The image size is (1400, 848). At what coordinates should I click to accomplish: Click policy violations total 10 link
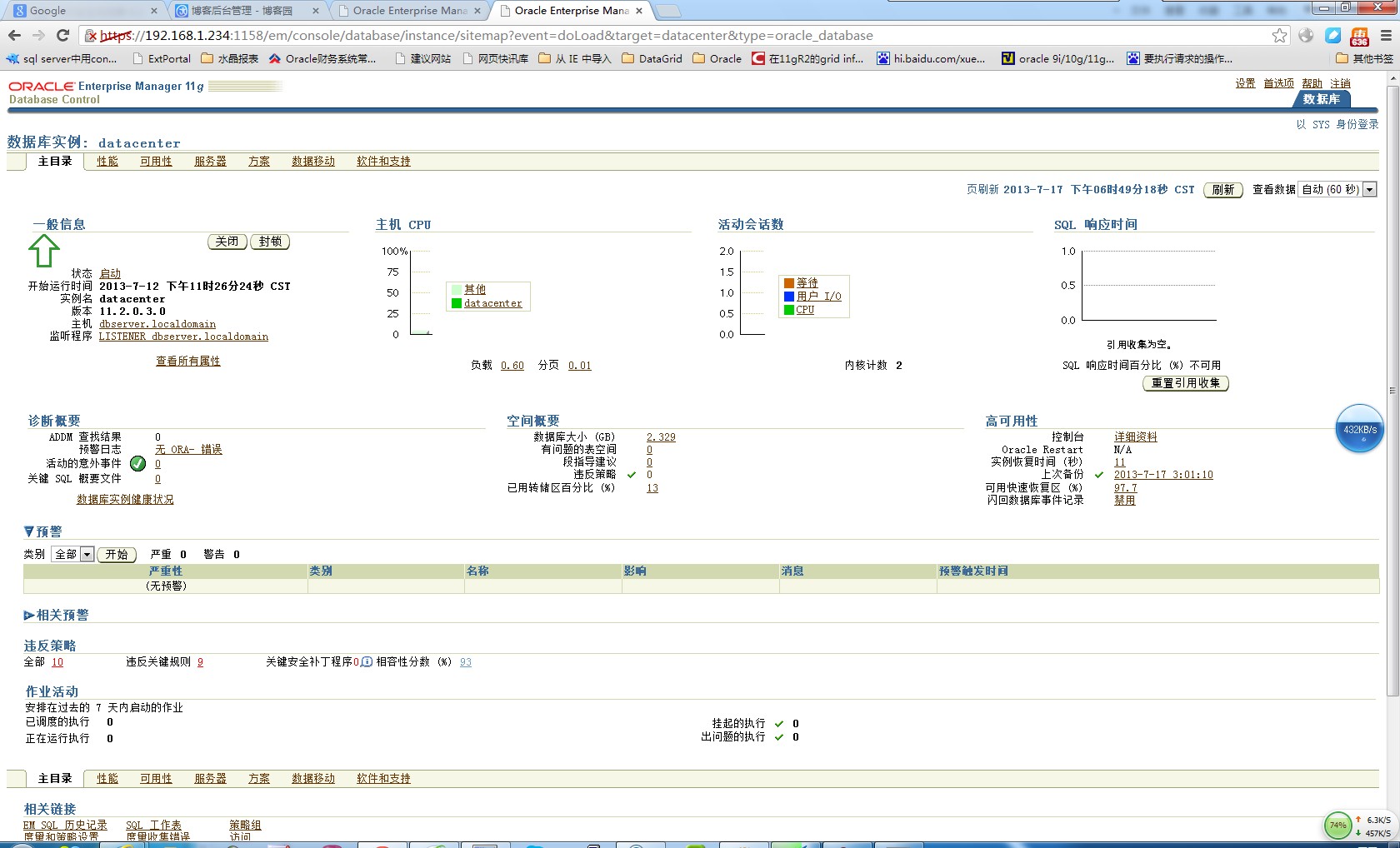(x=57, y=662)
